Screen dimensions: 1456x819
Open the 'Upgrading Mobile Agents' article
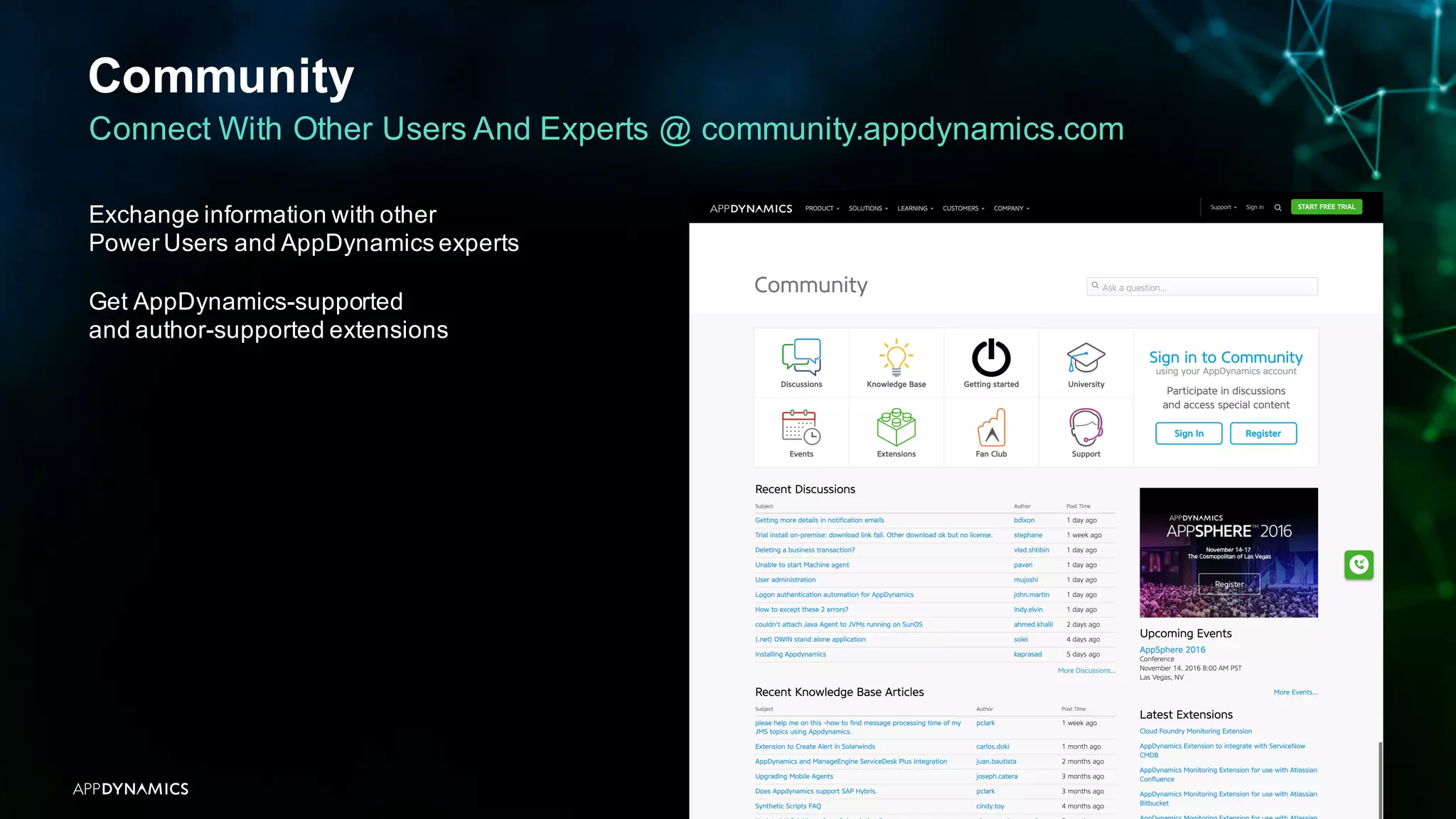coord(794,777)
